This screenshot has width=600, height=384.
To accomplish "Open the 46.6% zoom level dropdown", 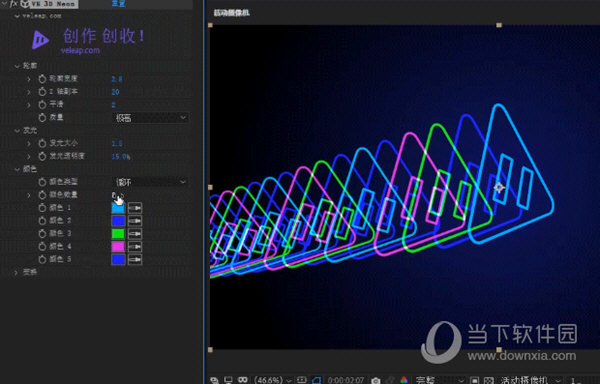I will 272,380.
